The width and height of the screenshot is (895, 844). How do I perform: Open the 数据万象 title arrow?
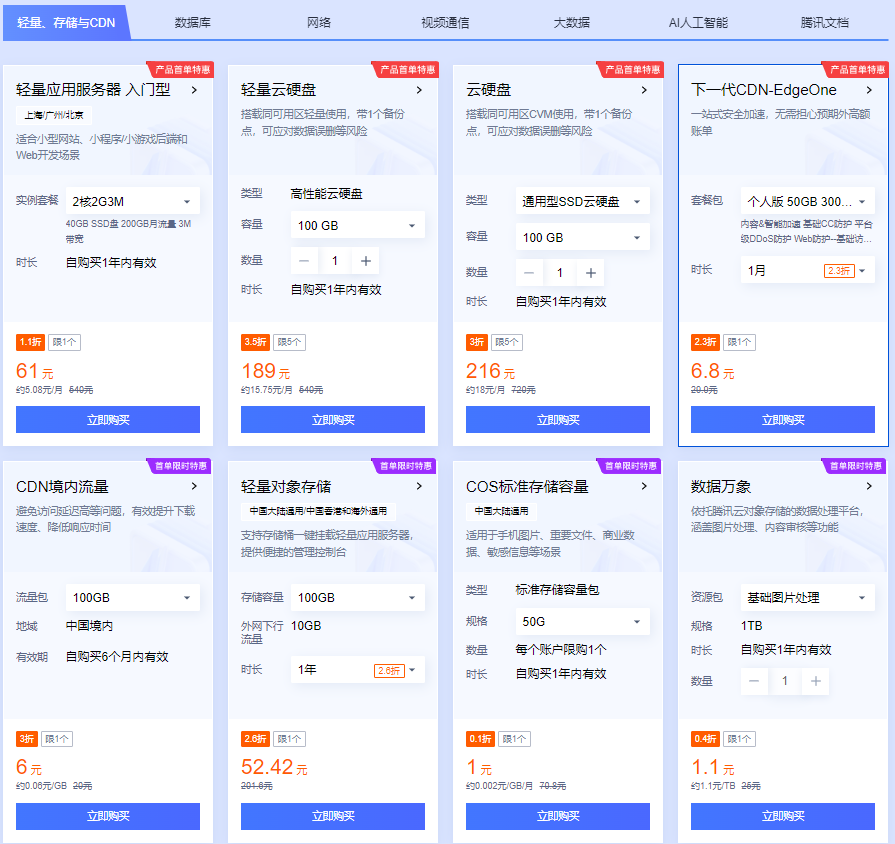click(869, 486)
